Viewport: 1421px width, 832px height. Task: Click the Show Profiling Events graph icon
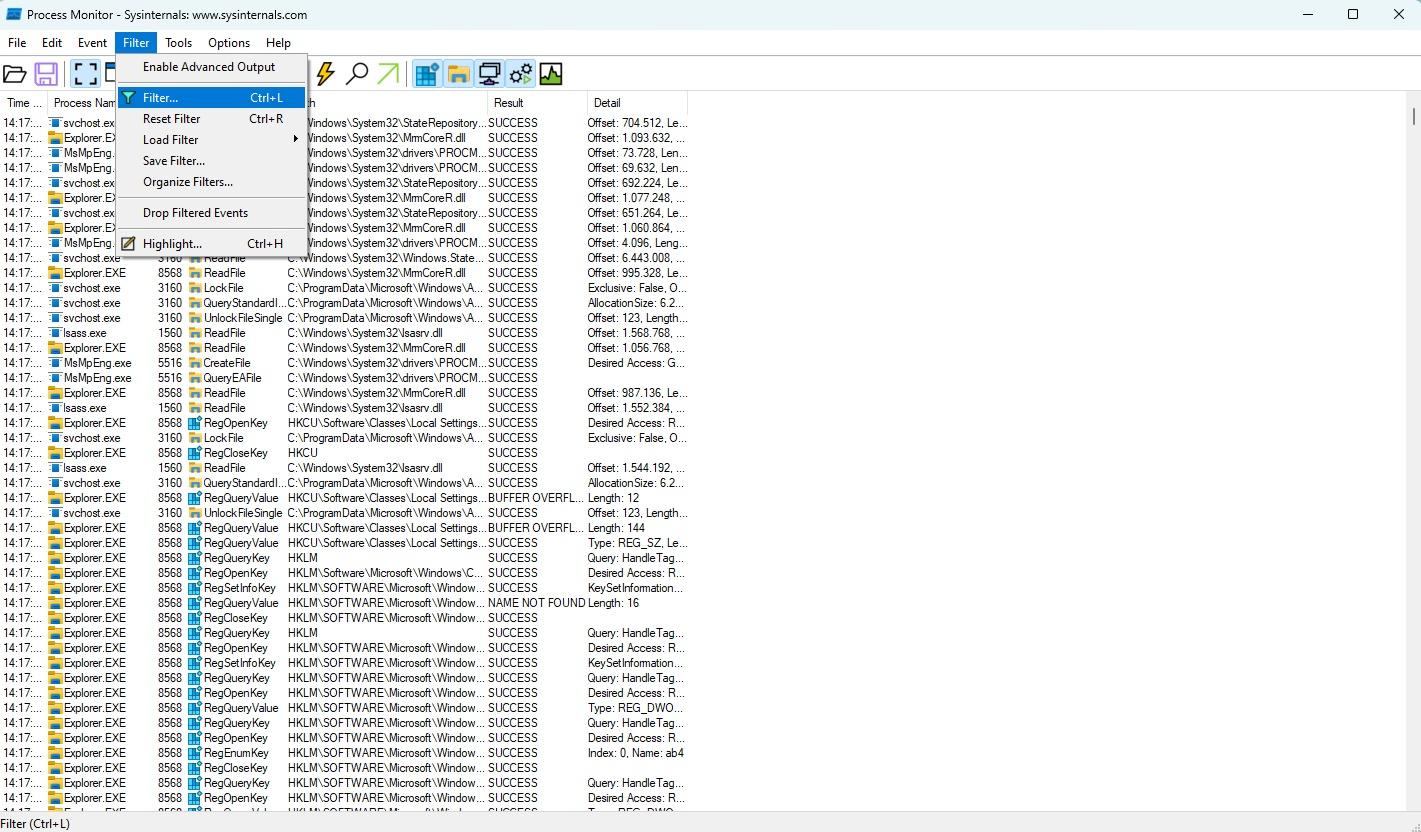[x=551, y=74]
